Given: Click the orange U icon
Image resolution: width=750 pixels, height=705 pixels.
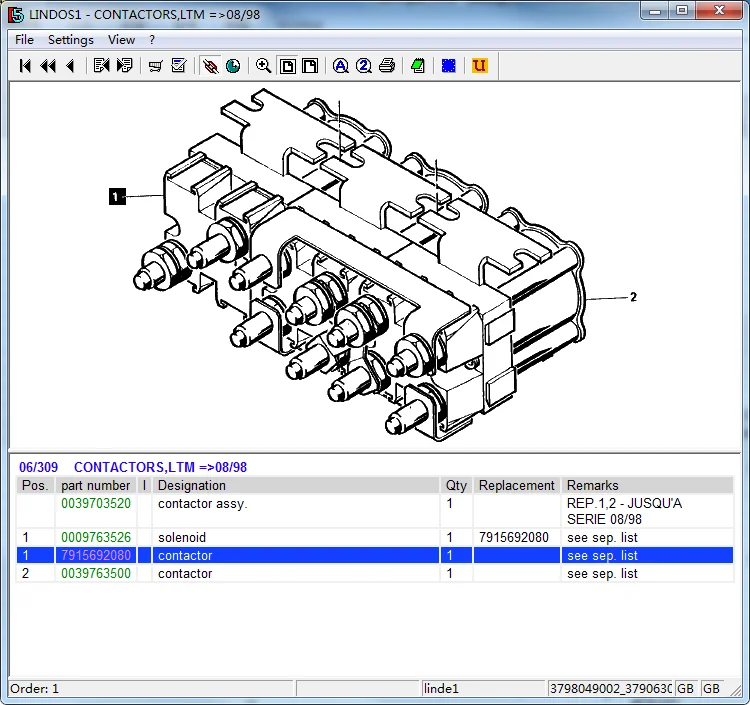Looking at the screenshot, I should (x=479, y=66).
